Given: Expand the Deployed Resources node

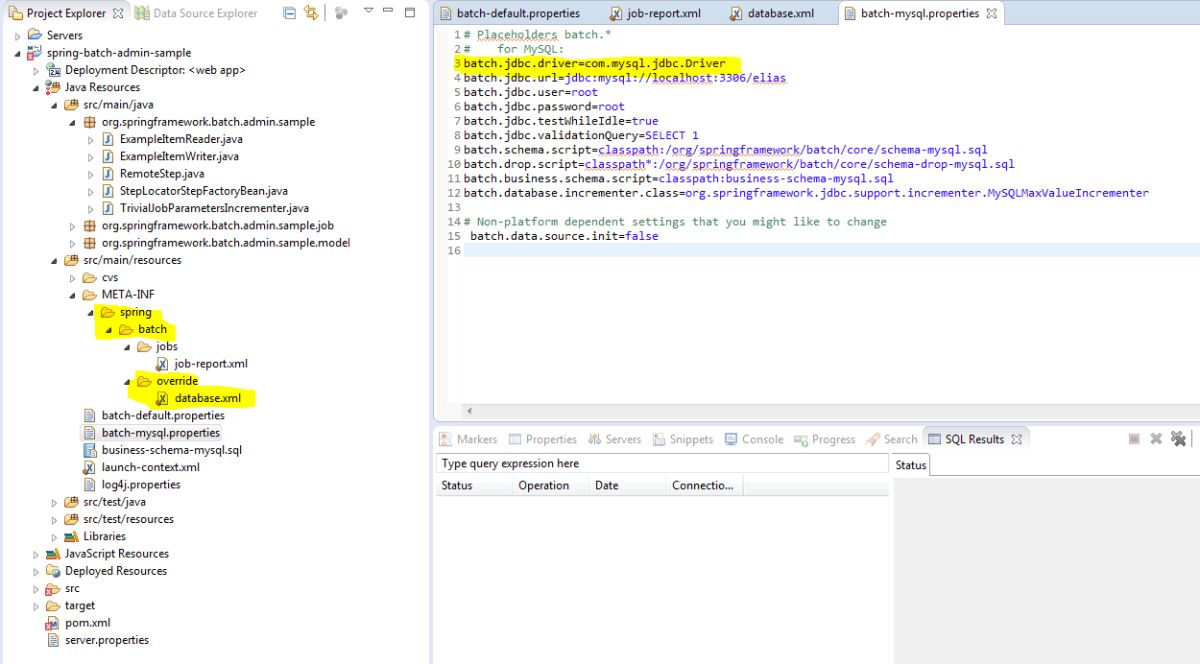Looking at the screenshot, I should [x=36, y=571].
